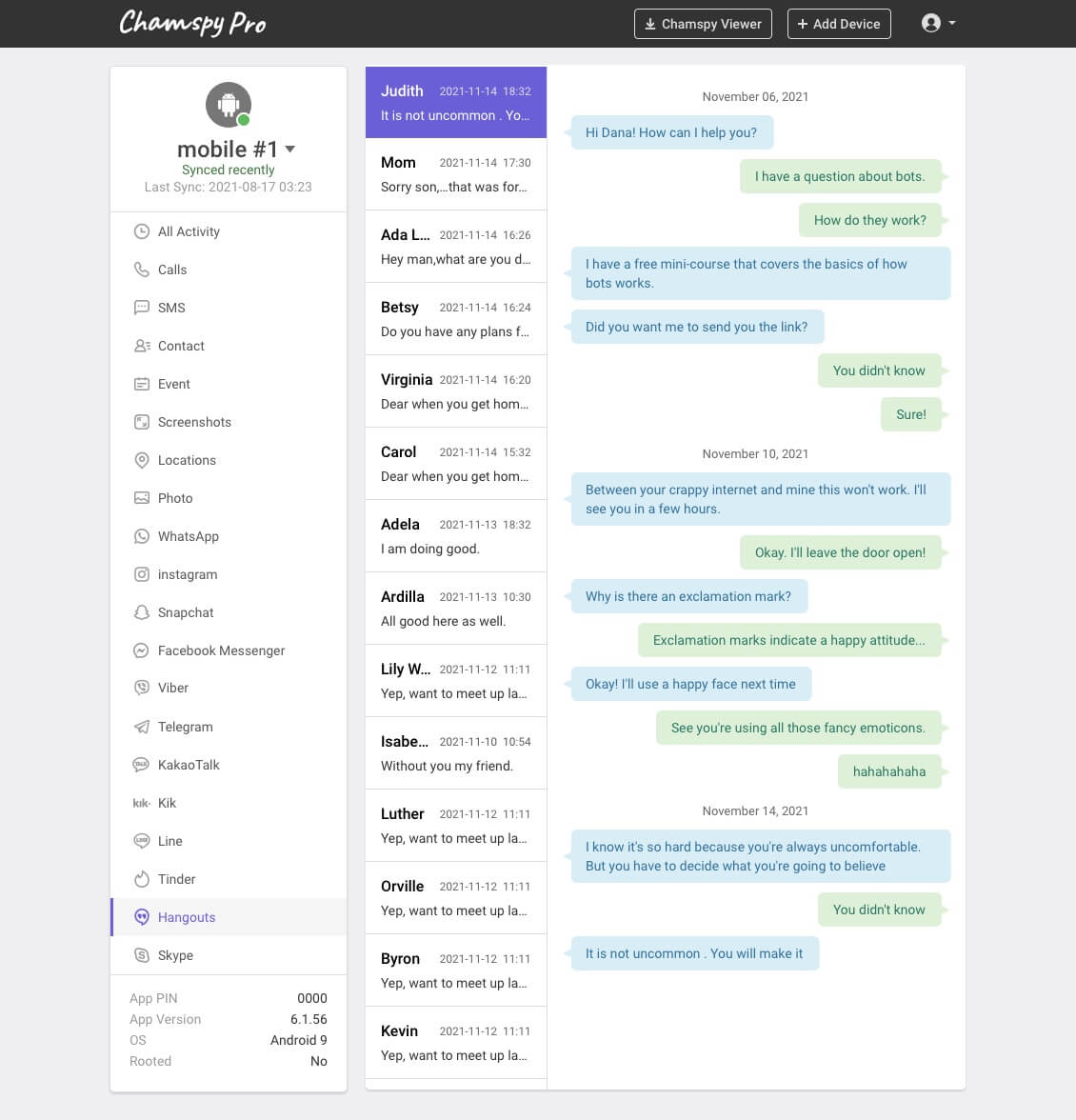Select the Lily W... chat thread
This screenshot has height=1120, width=1076.
(455, 681)
